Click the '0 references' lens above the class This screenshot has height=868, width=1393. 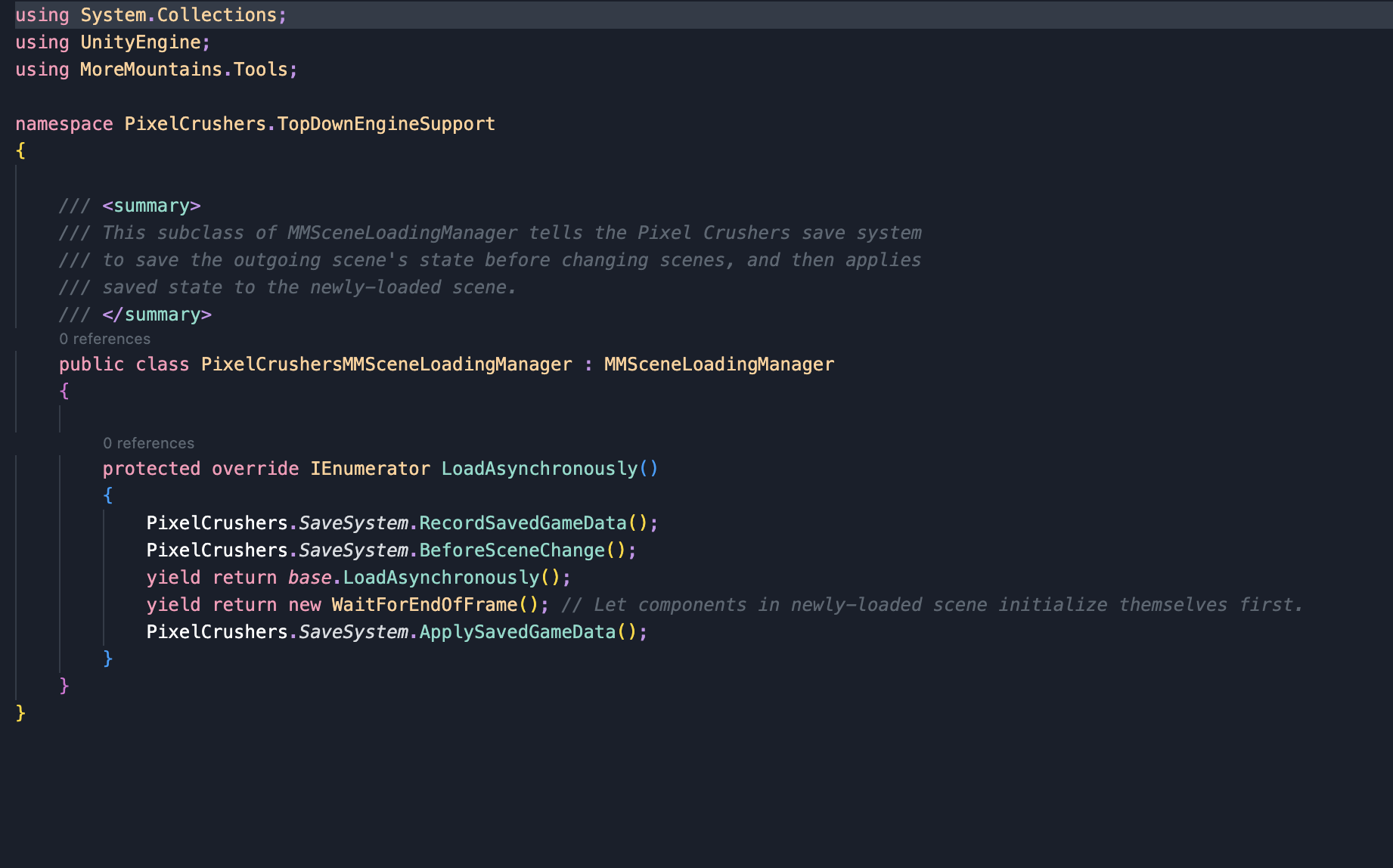[105, 339]
